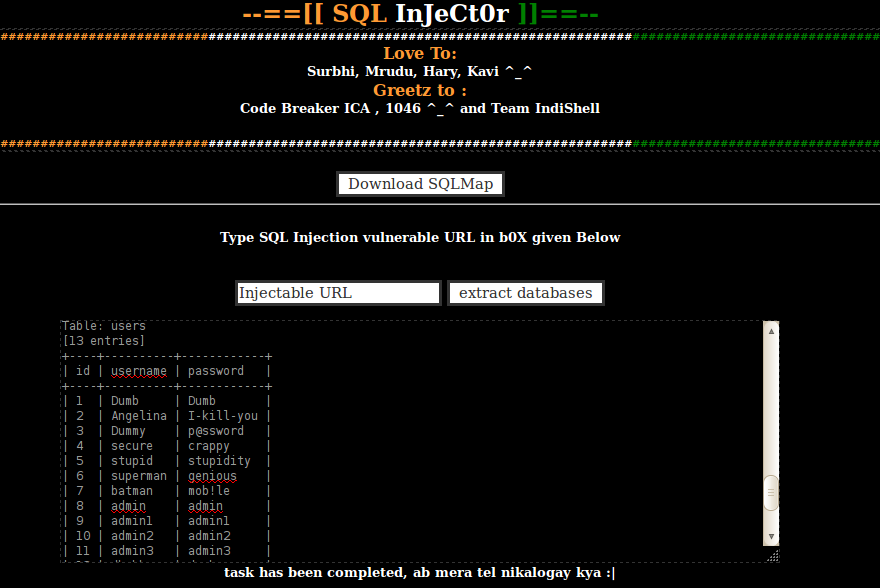Click the 'admin3' username cell
Viewport: 880px width, 588px height.
pos(132,551)
